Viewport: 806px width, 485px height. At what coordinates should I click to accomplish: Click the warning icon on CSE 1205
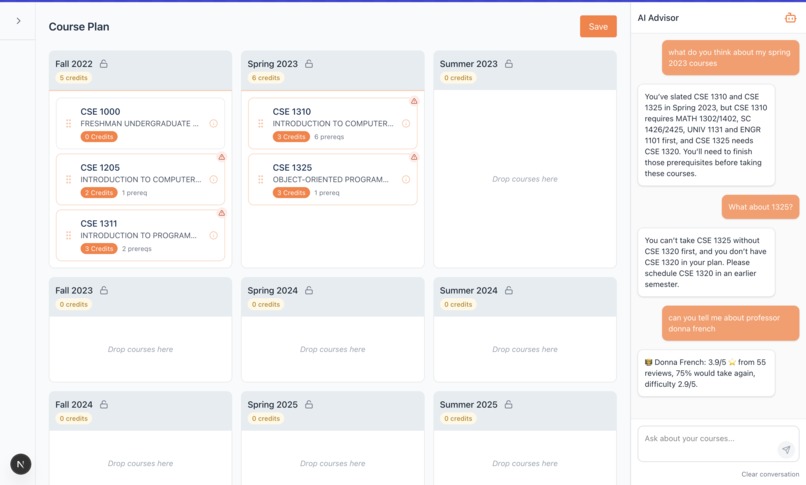[x=222, y=157]
